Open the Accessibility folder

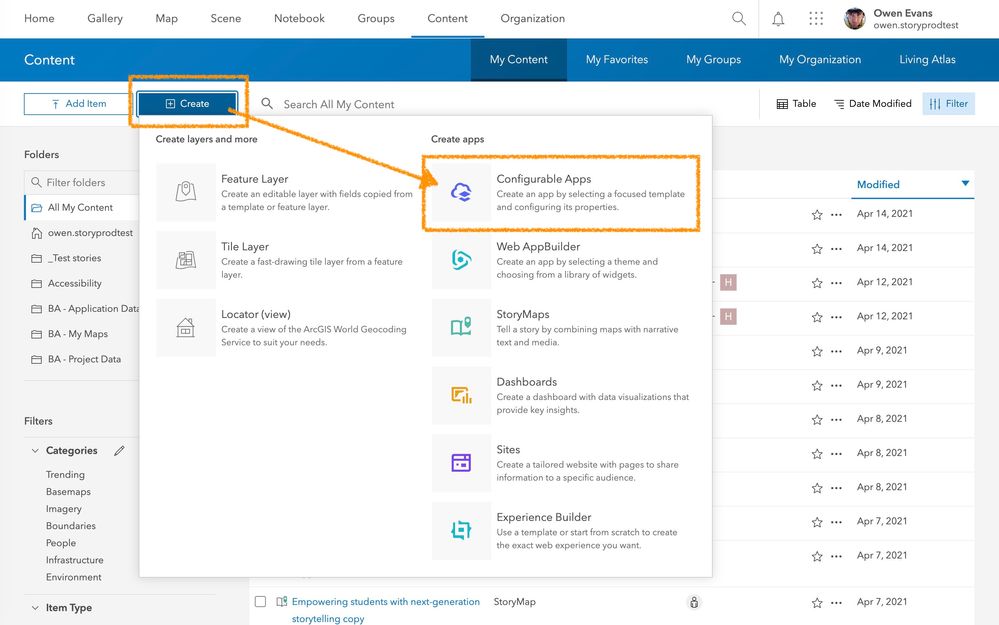[75, 284]
